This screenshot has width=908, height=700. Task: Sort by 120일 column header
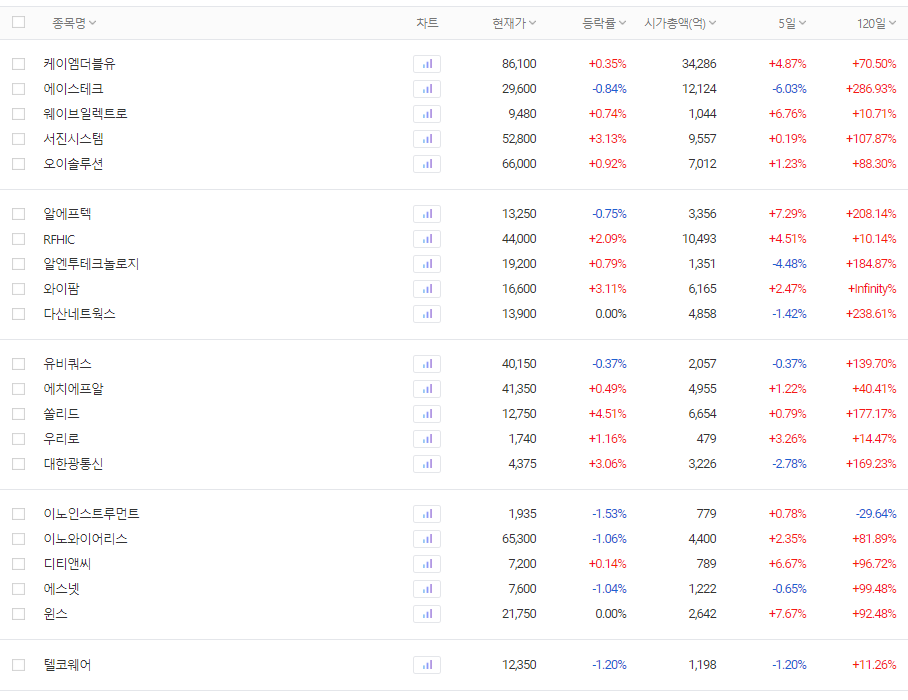[x=877, y=23]
